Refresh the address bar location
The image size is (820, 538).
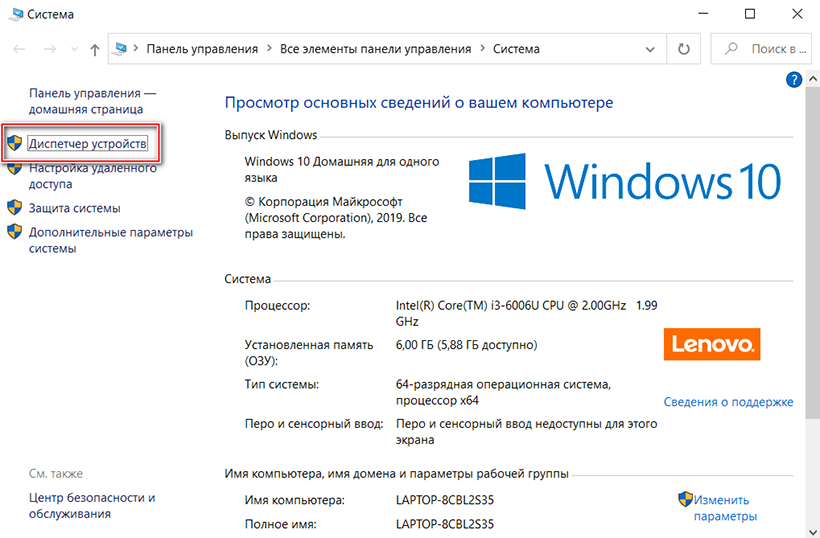(684, 49)
